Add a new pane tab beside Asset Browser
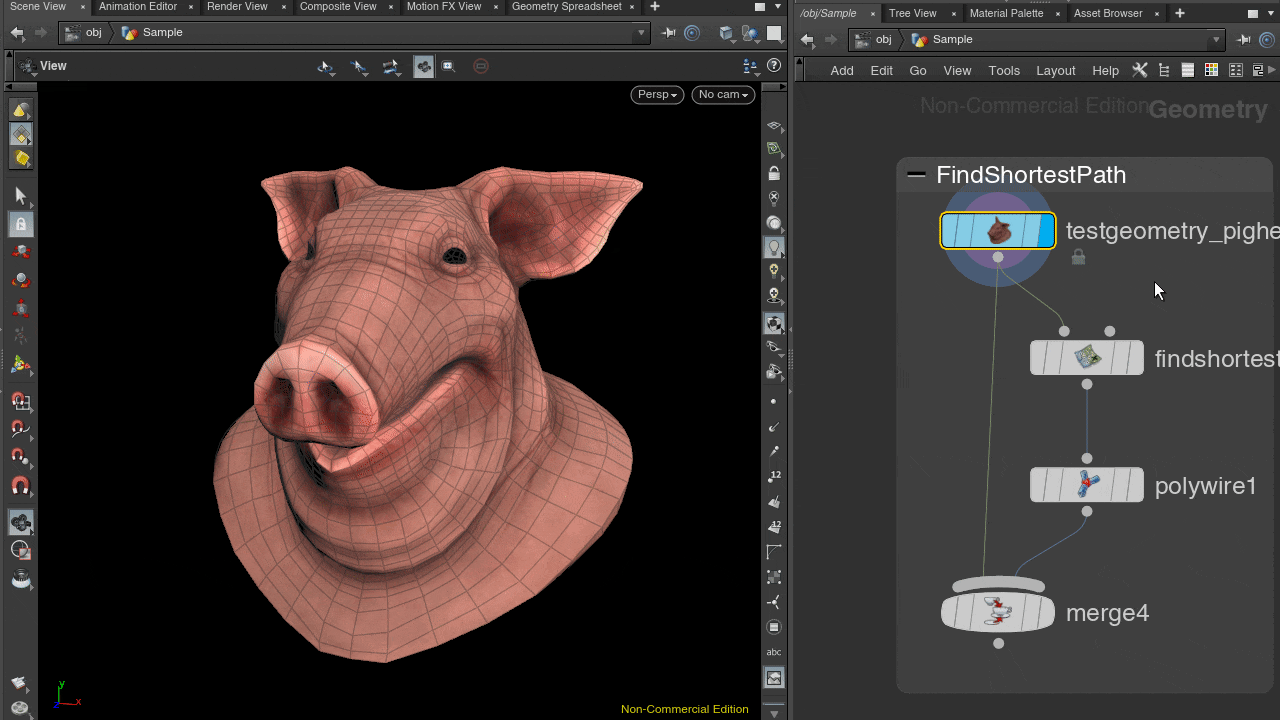The width and height of the screenshot is (1280, 720). [x=1180, y=14]
